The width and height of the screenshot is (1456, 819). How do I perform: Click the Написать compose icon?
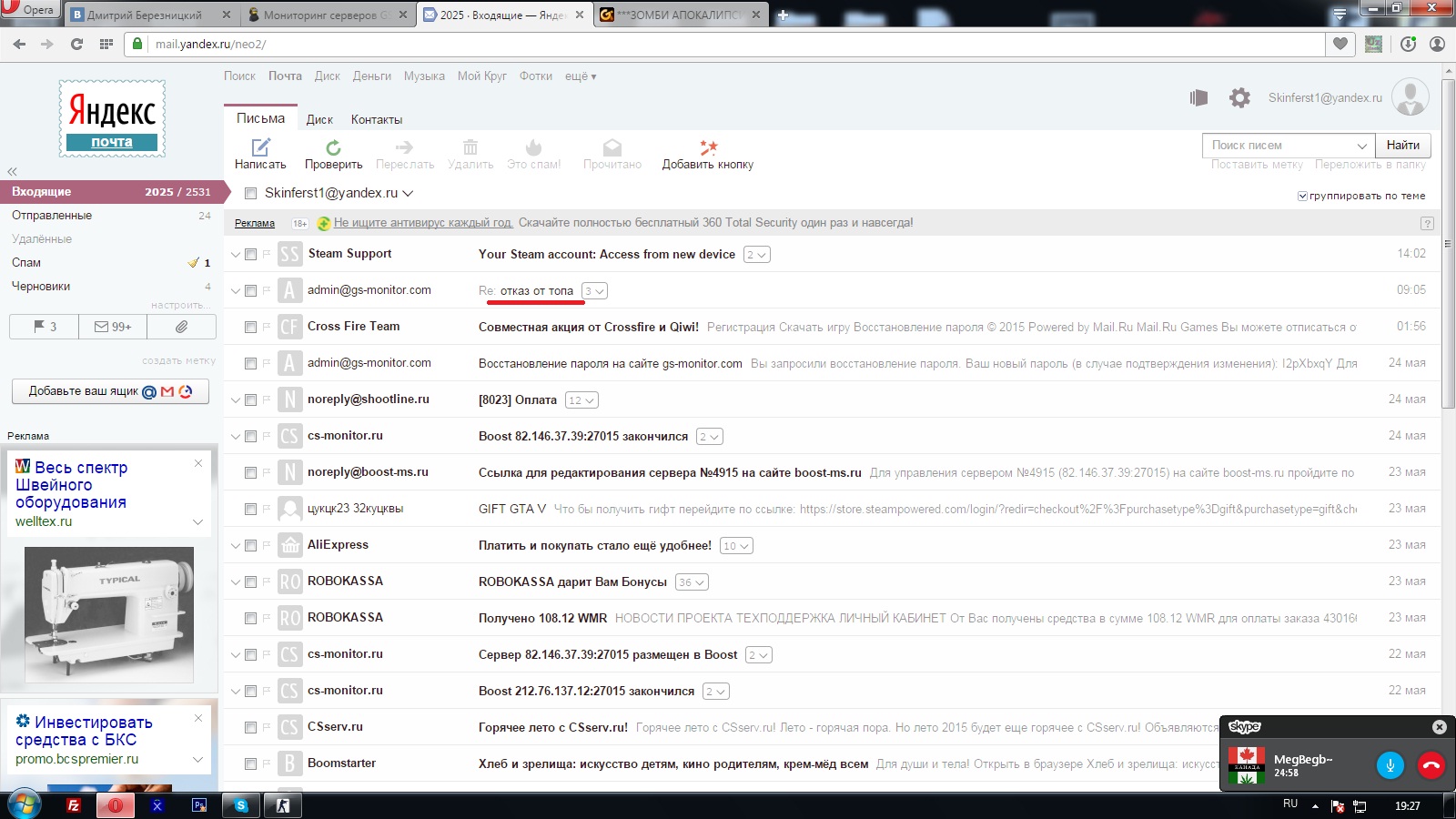(261, 147)
